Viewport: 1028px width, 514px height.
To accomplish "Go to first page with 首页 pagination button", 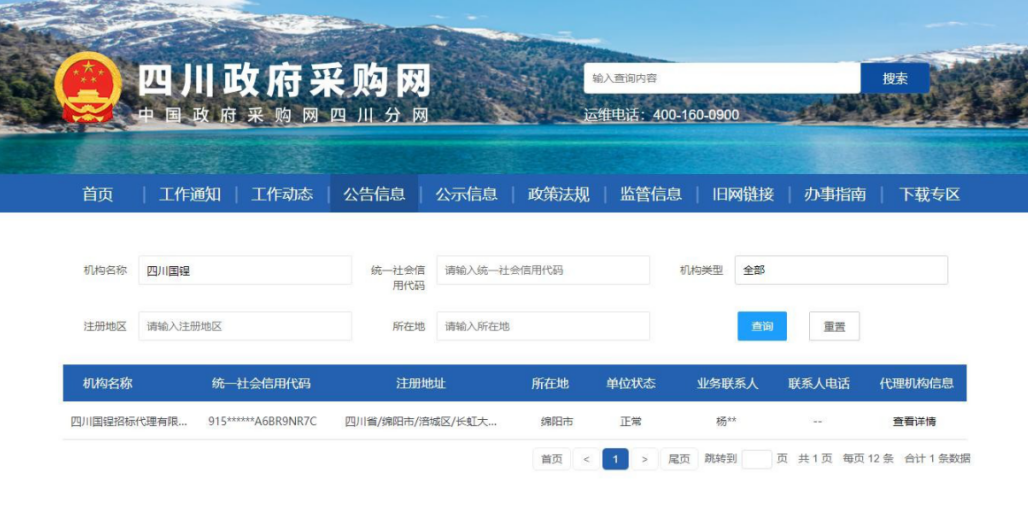I will (x=551, y=460).
